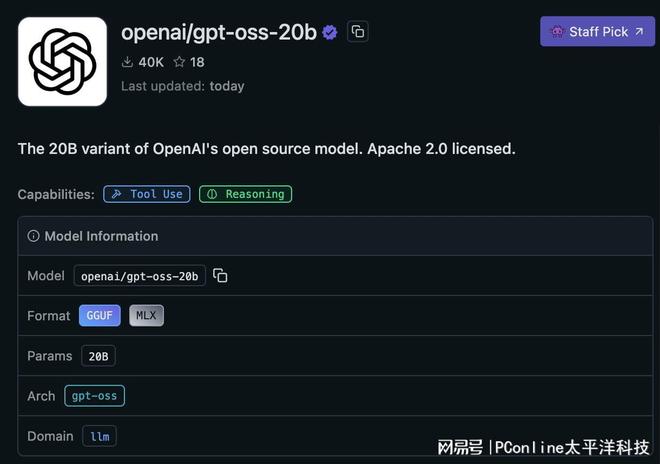The image size is (660, 464).
Task: Copy the model name next to the title
Action: tap(358, 32)
